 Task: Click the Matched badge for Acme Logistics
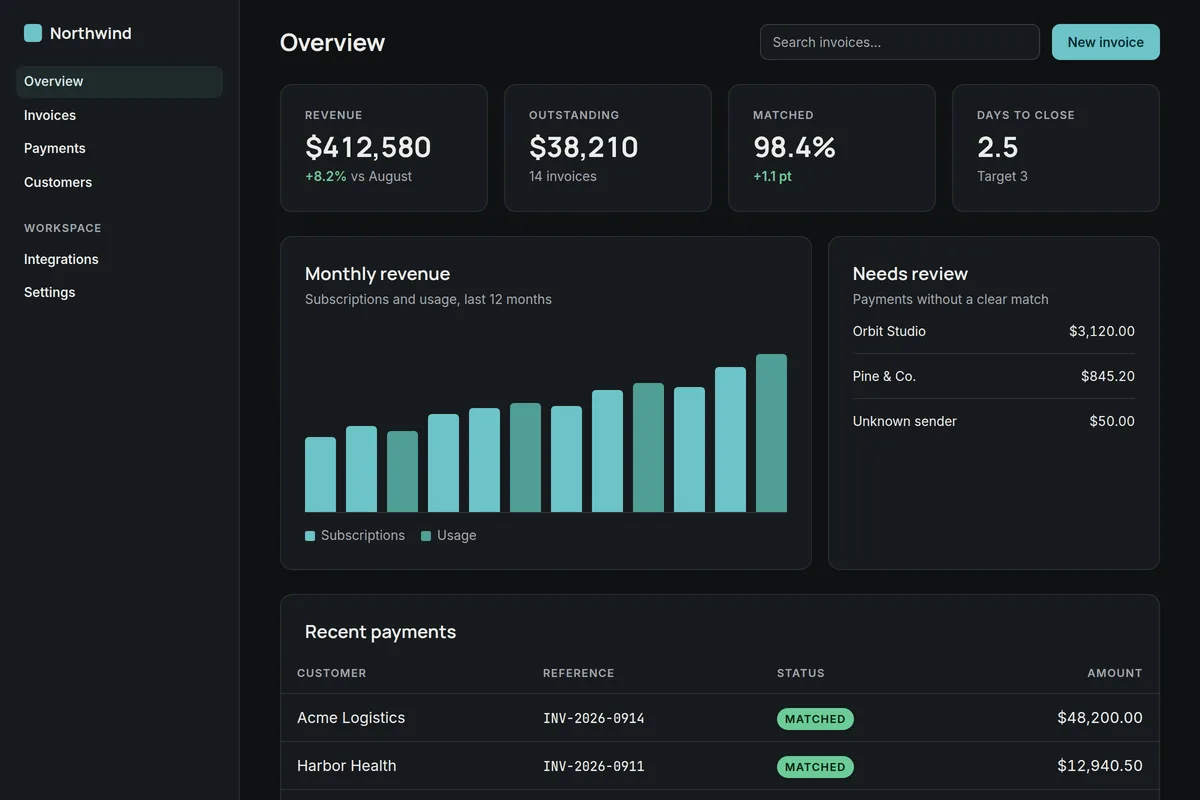tap(815, 719)
